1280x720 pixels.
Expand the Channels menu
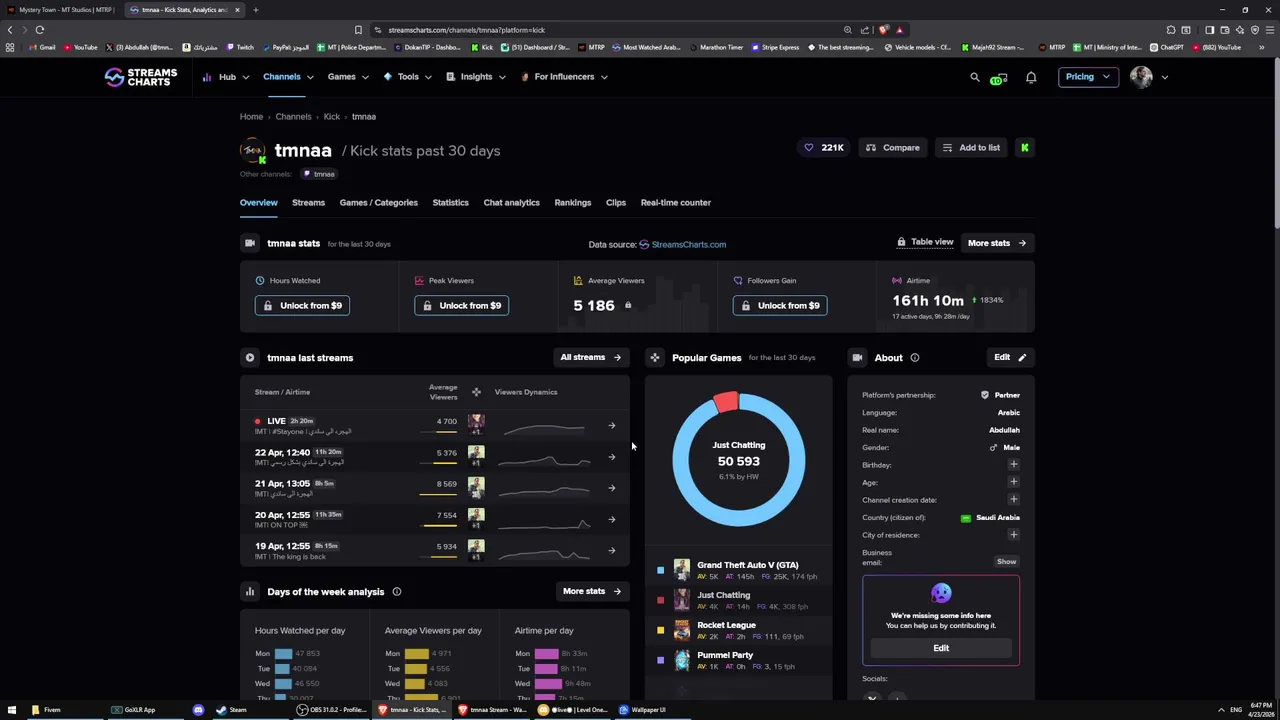[x=288, y=77]
